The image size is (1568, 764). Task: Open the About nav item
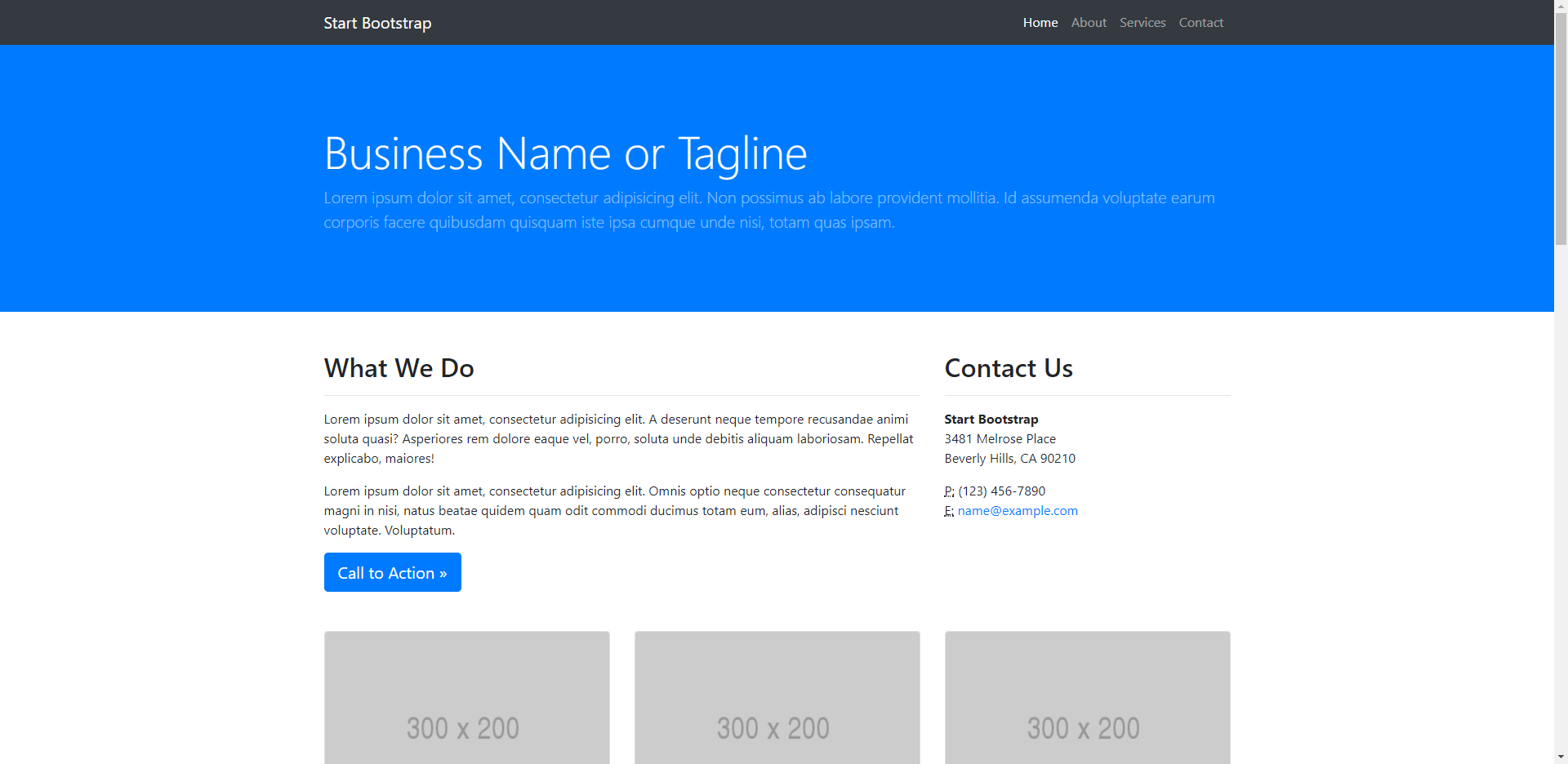coord(1089,23)
